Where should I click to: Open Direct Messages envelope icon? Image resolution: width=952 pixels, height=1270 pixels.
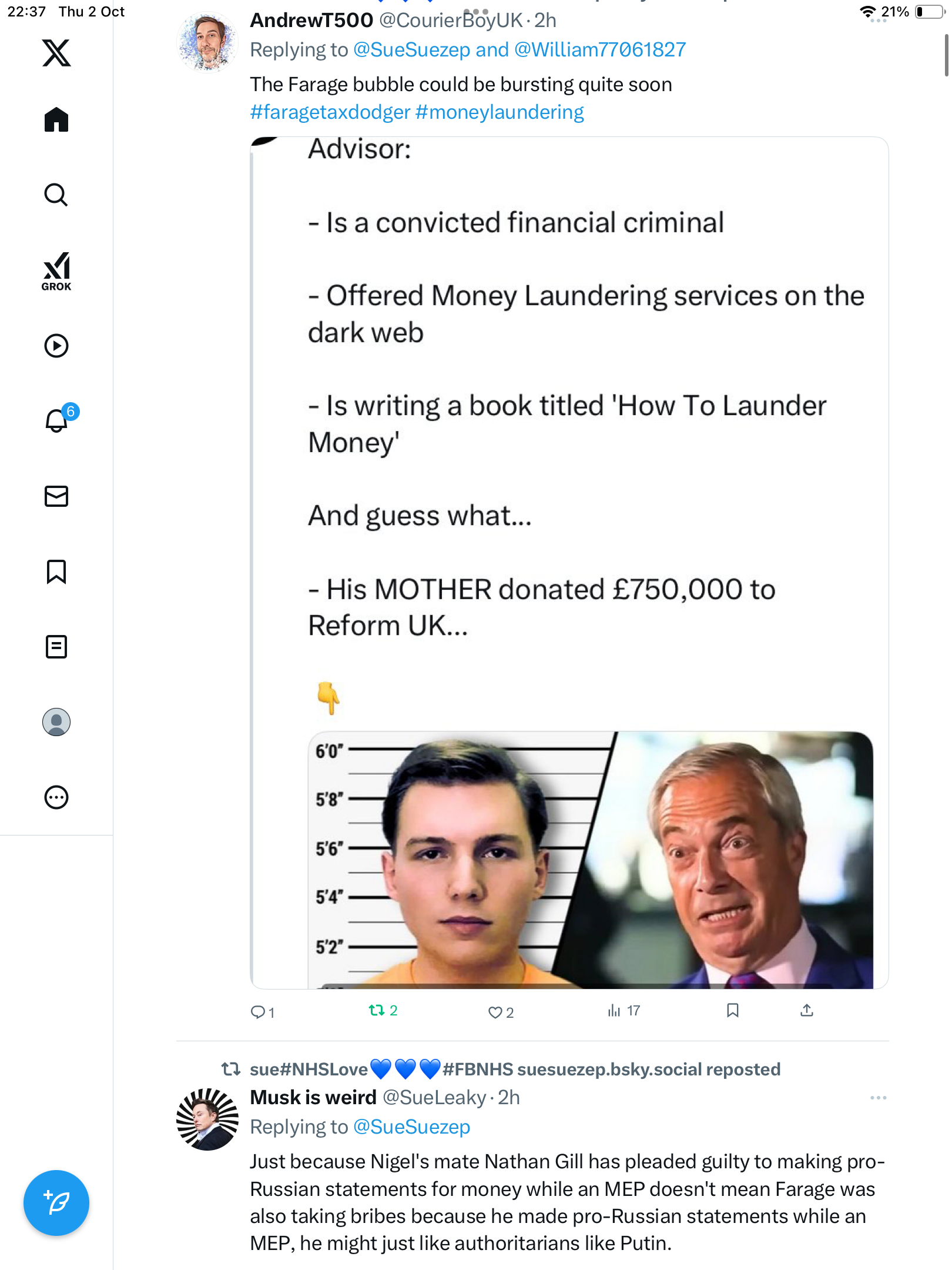pyautogui.click(x=56, y=496)
